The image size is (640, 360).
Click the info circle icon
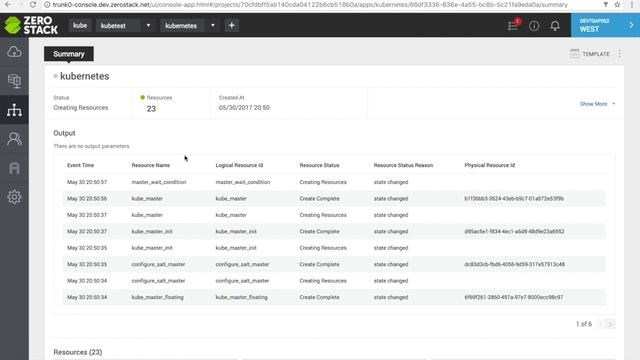pyautogui.click(x=534, y=26)
